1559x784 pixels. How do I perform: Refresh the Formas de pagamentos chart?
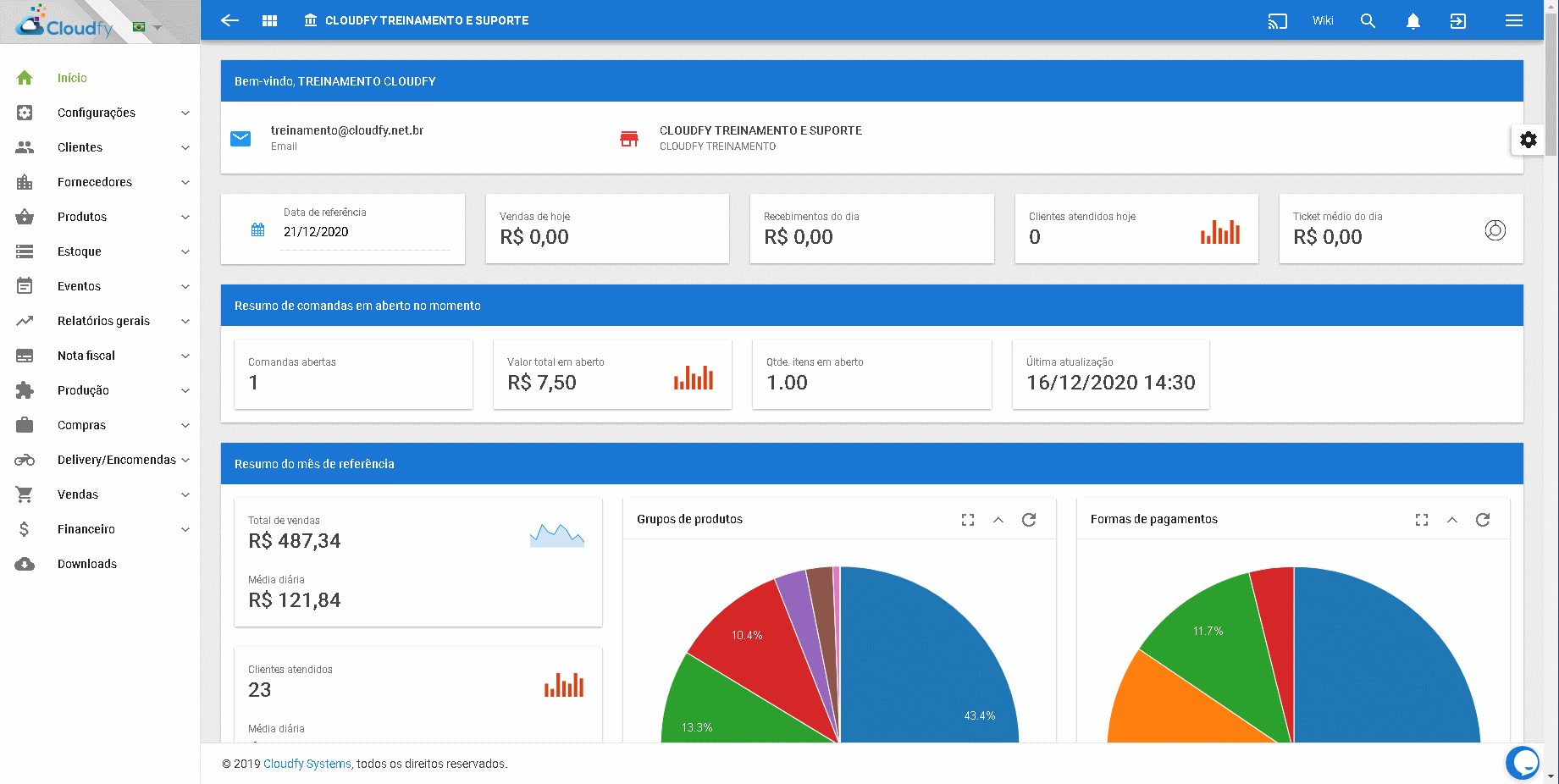point(1483,520)
